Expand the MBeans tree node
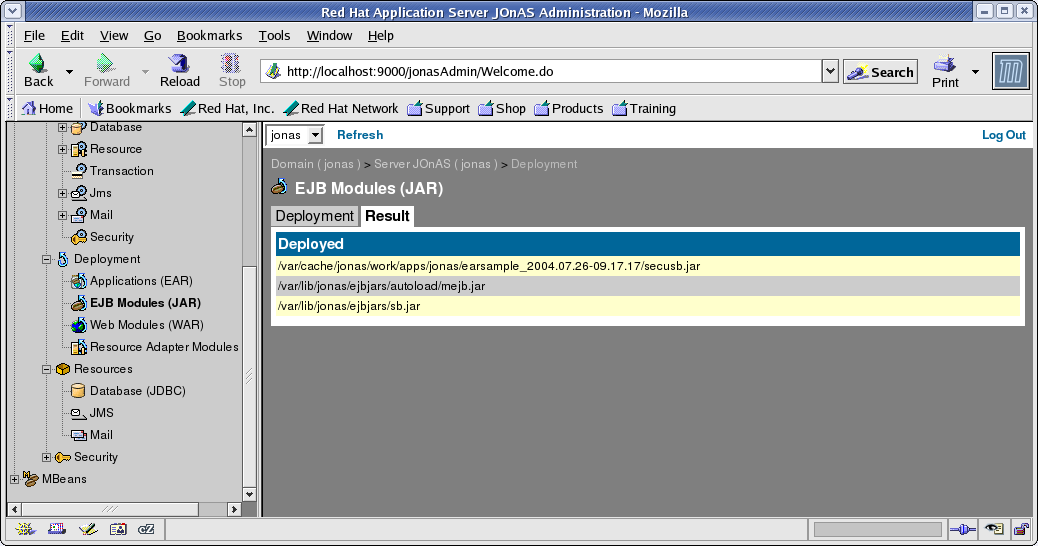The height and width of the screenshot is (546, 1038). [x=15, y=479]
